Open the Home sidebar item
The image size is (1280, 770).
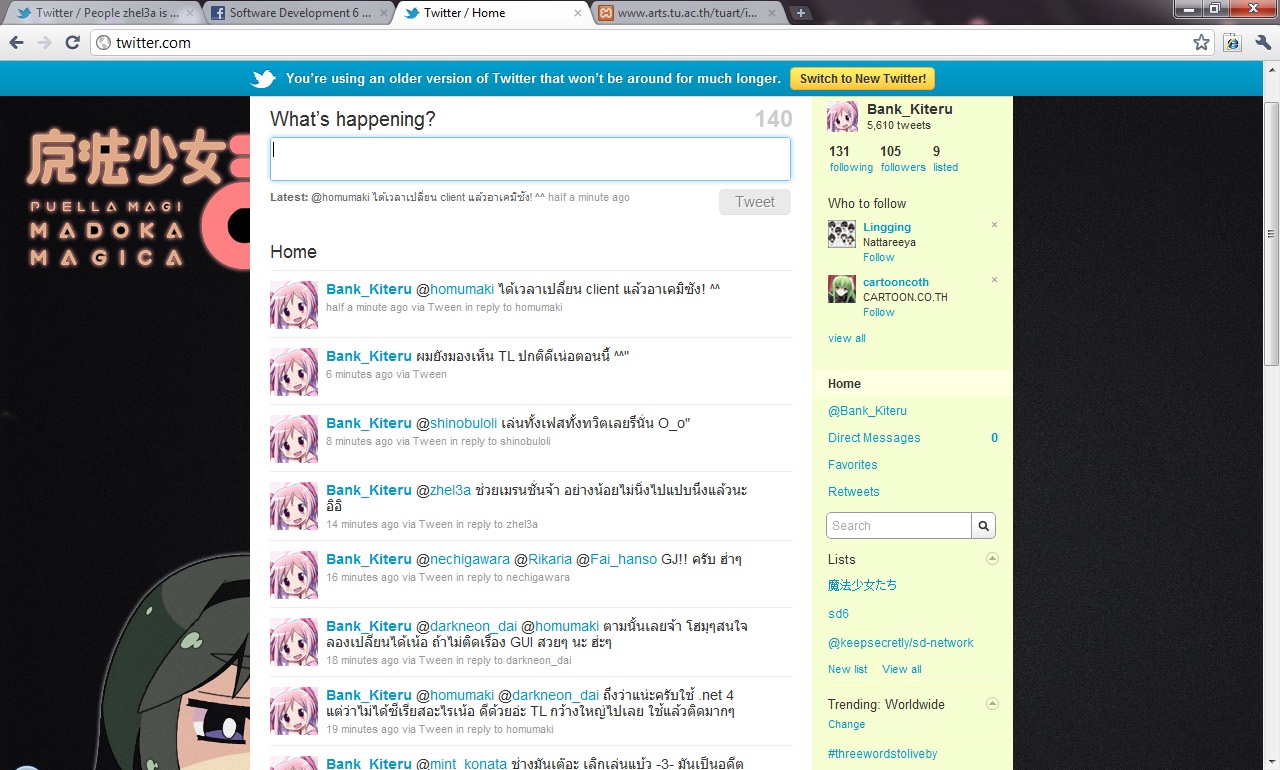tap(913, 384)
